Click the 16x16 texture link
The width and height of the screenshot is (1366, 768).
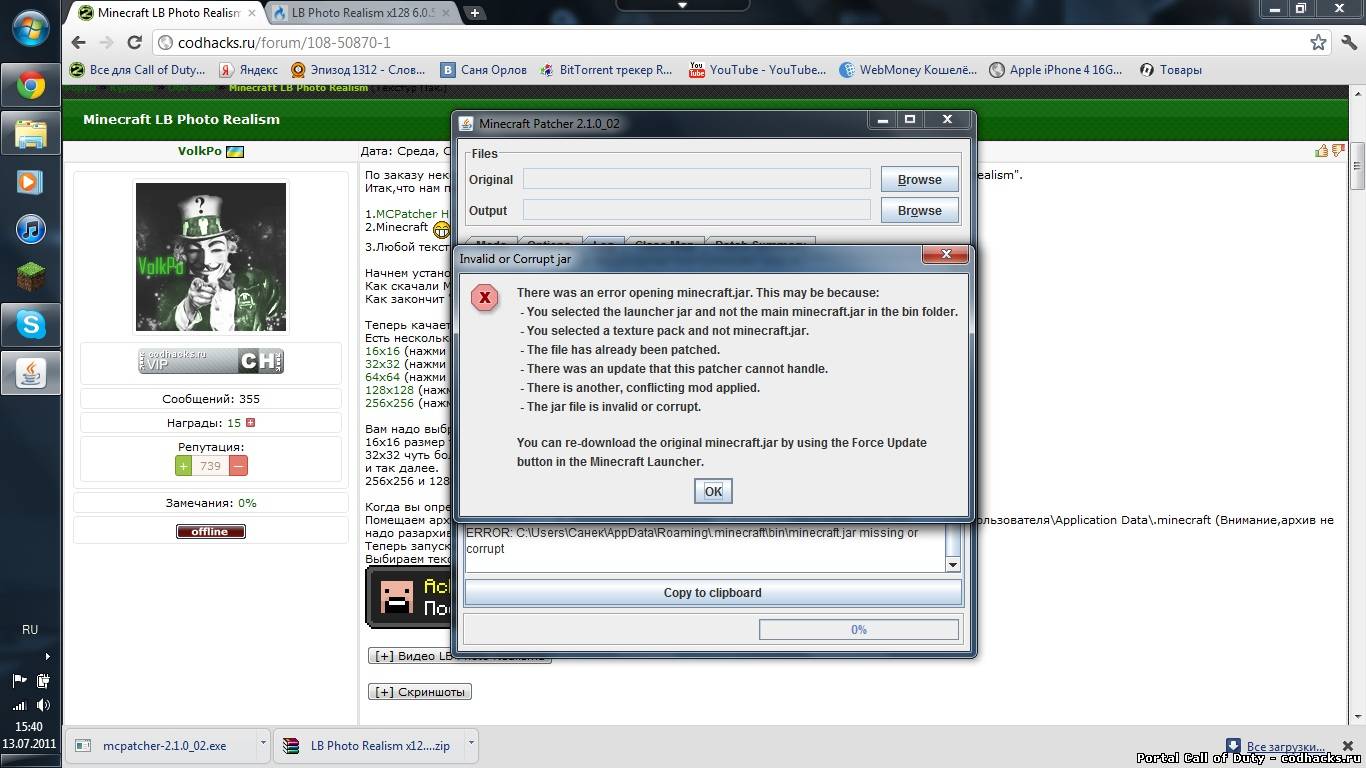click(383, 351)
